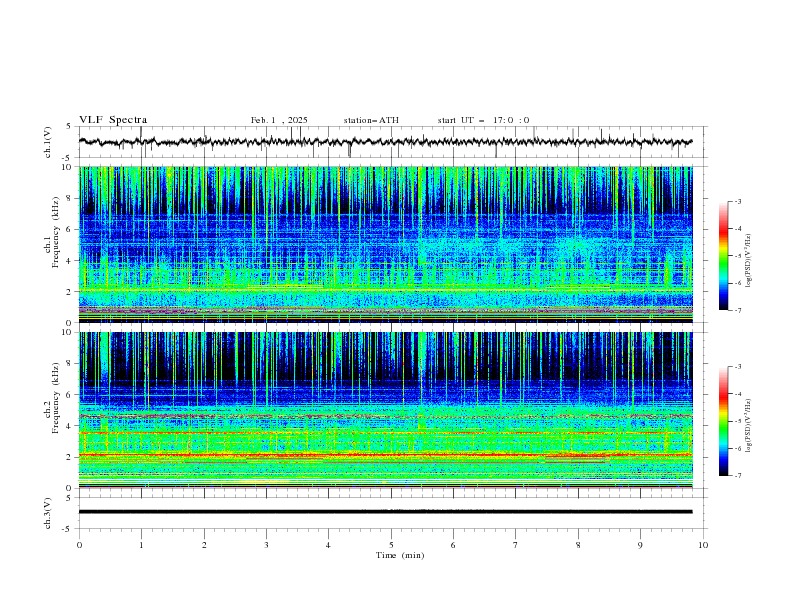The image size is (792, 612).
Task: Click the ch.2 'Frequency (kHz)' axis label
Action: [55, 398]
